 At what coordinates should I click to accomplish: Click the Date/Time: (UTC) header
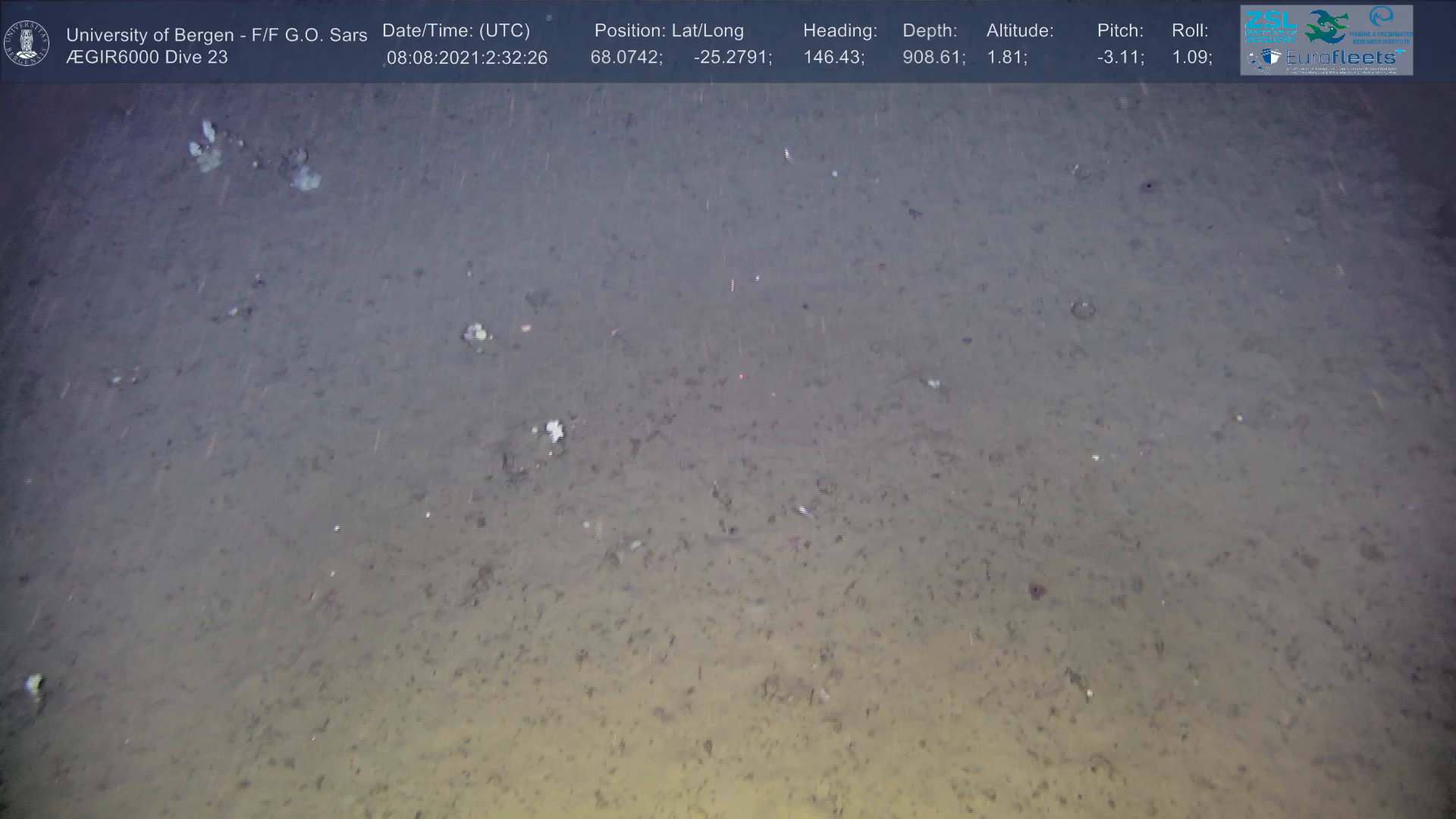coord(456,31)
